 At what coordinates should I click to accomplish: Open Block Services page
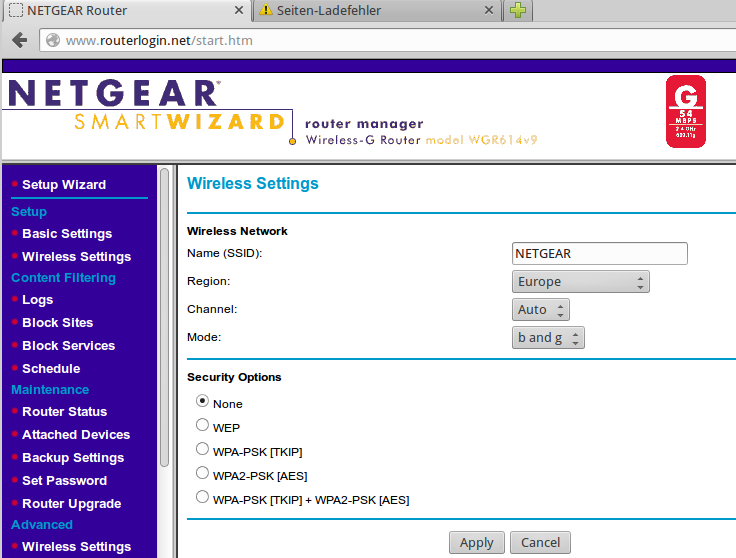(x=69, y=346)
